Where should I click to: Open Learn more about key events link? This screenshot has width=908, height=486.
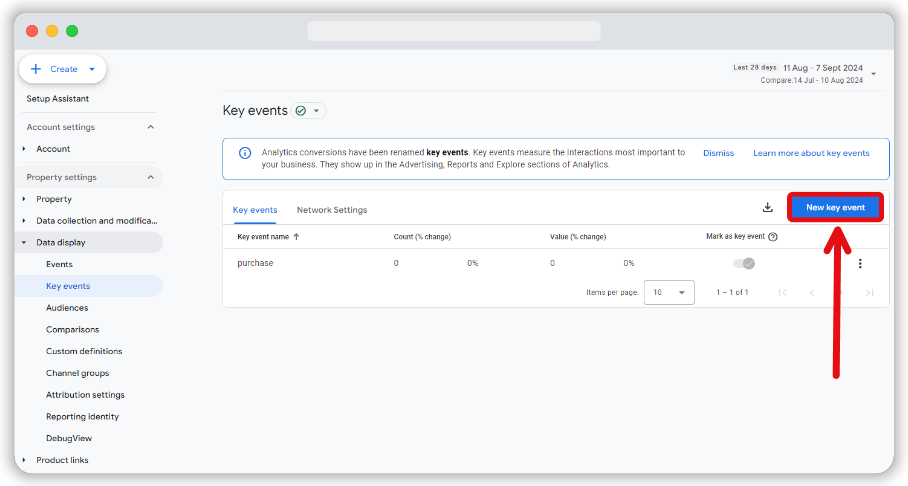click(x=811, y=153)
